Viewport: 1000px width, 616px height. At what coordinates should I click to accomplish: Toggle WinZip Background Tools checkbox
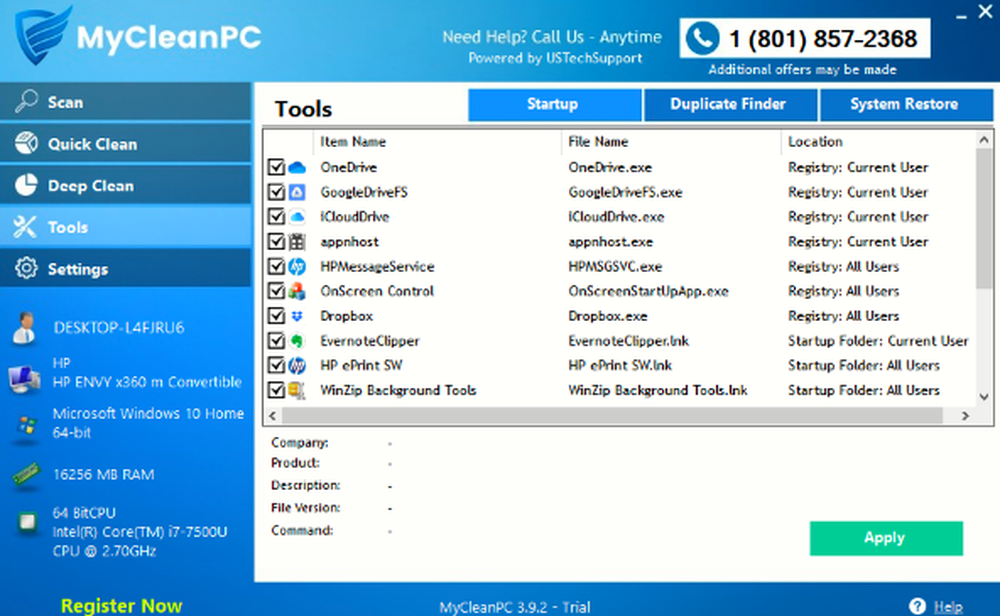click(276, 390)
